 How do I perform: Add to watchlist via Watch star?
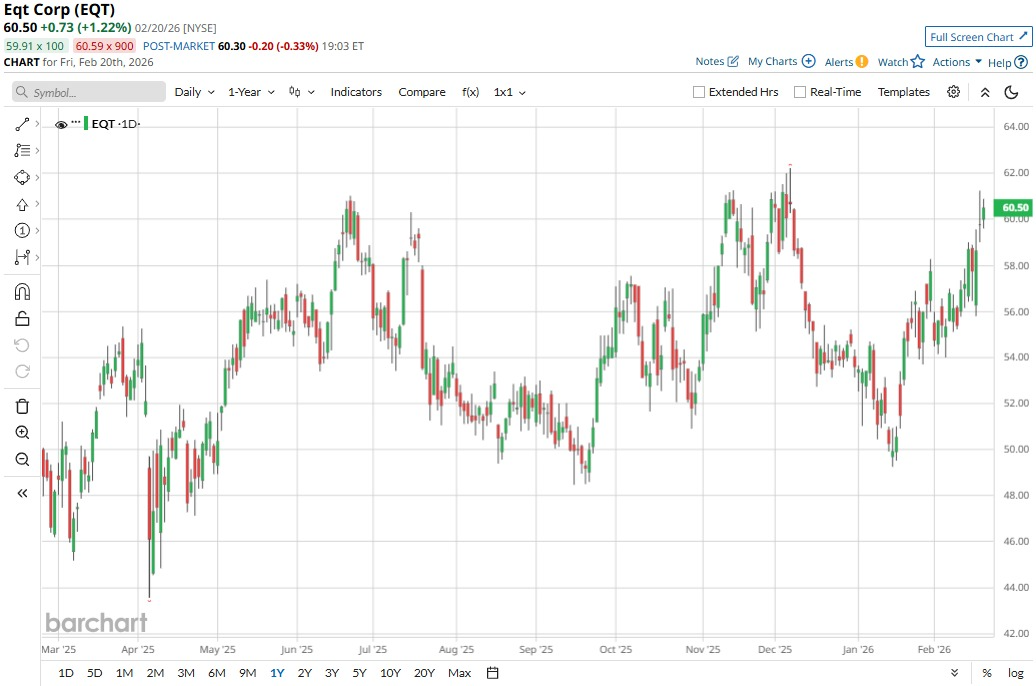tap(918, 61)
